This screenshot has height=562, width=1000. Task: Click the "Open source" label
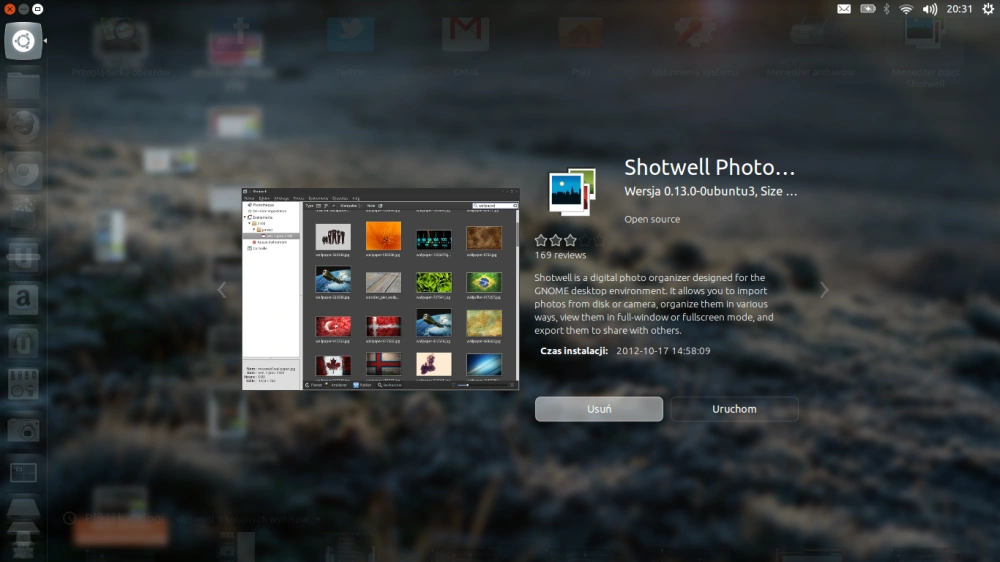pyautogui.click(x=652, y=219)
